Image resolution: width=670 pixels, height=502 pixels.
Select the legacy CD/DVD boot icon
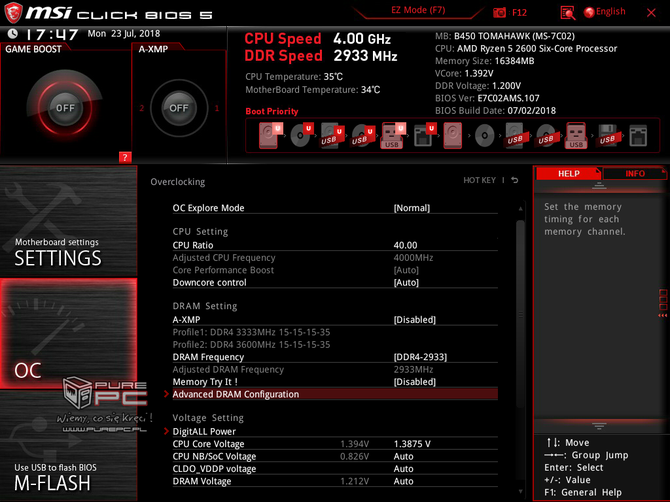click(484, 136)
